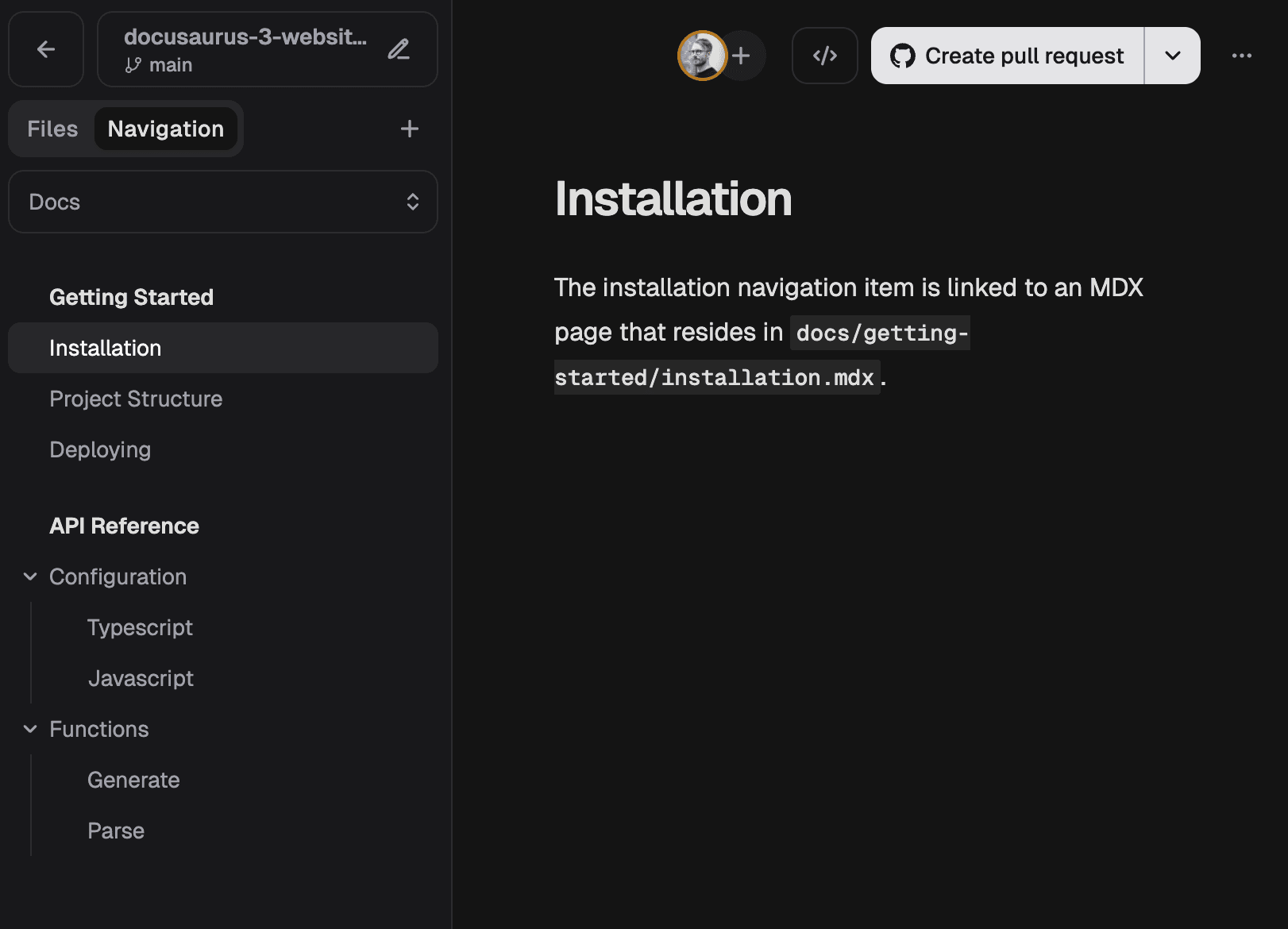Open pull request options dropdown arrow
The height and width of the screenshot is (929, 1288).
1172,56
